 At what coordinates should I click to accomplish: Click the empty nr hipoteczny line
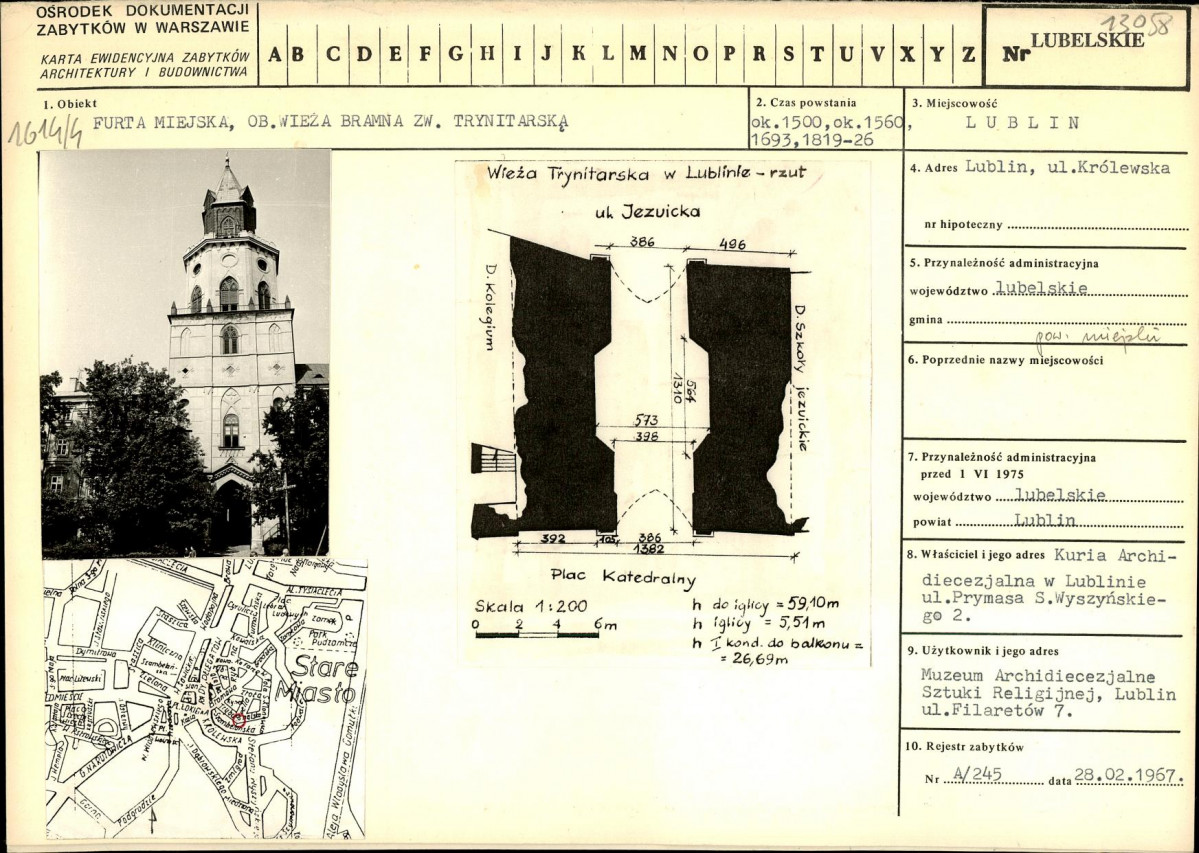[x=1096, y=227]
